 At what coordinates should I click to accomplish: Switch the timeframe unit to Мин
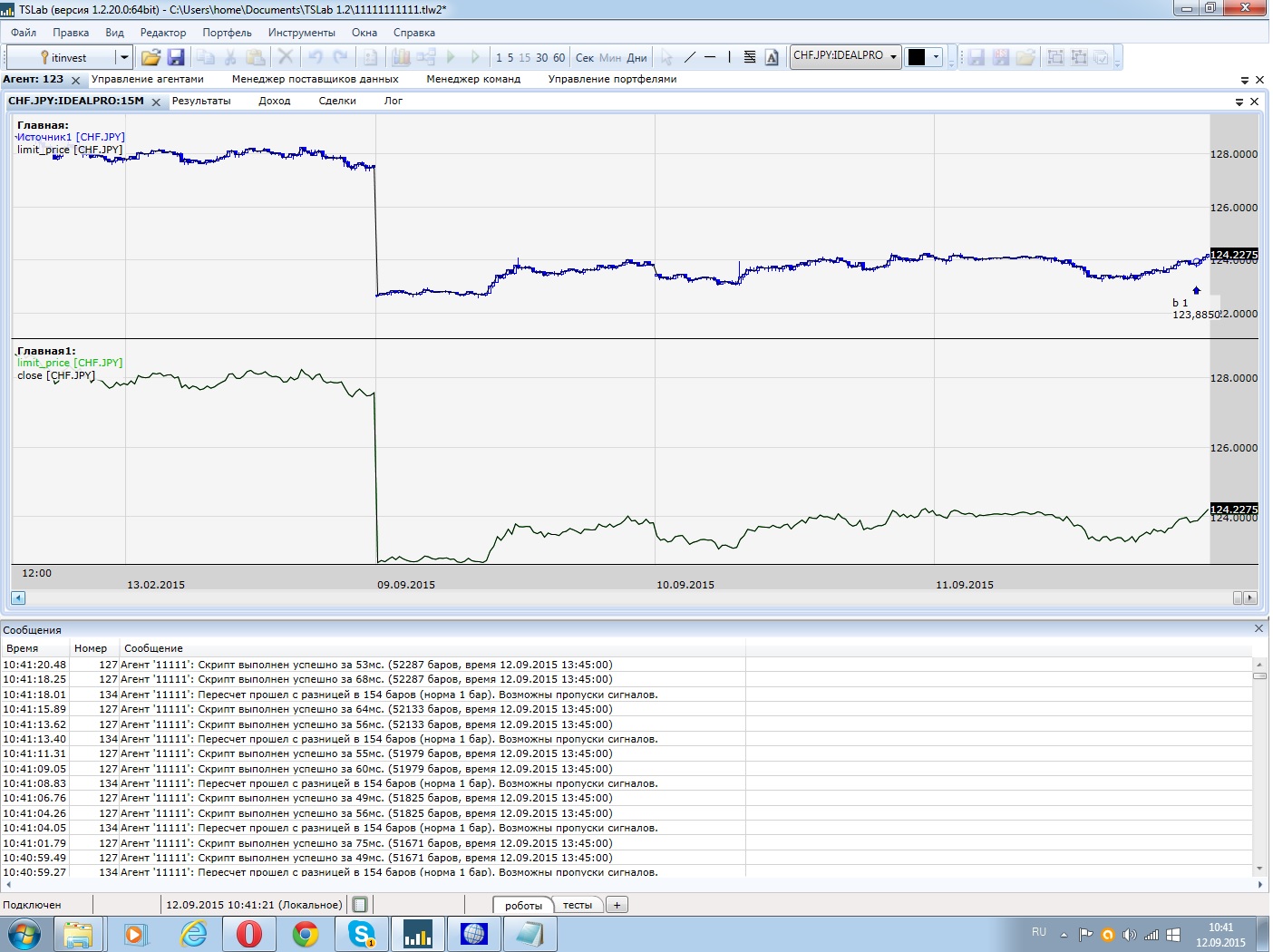(610, 58)
